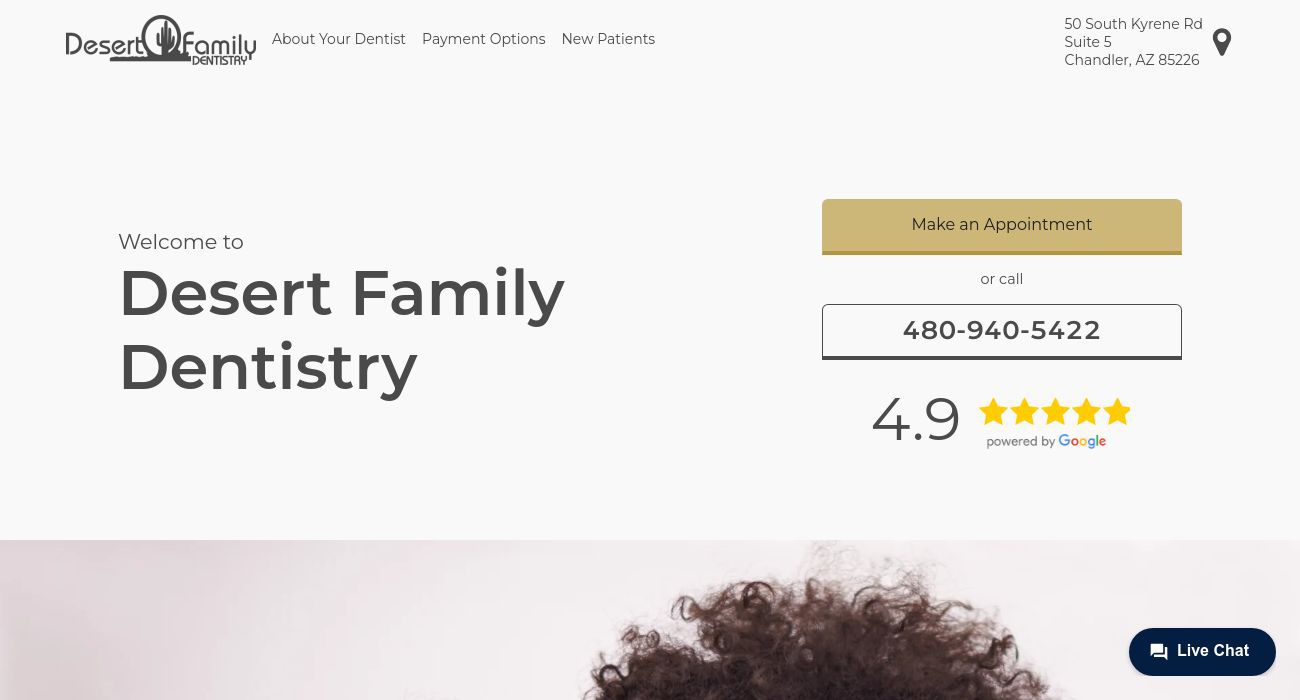
Task: Expand the Live Chat widget
Action: [1202, 651]
